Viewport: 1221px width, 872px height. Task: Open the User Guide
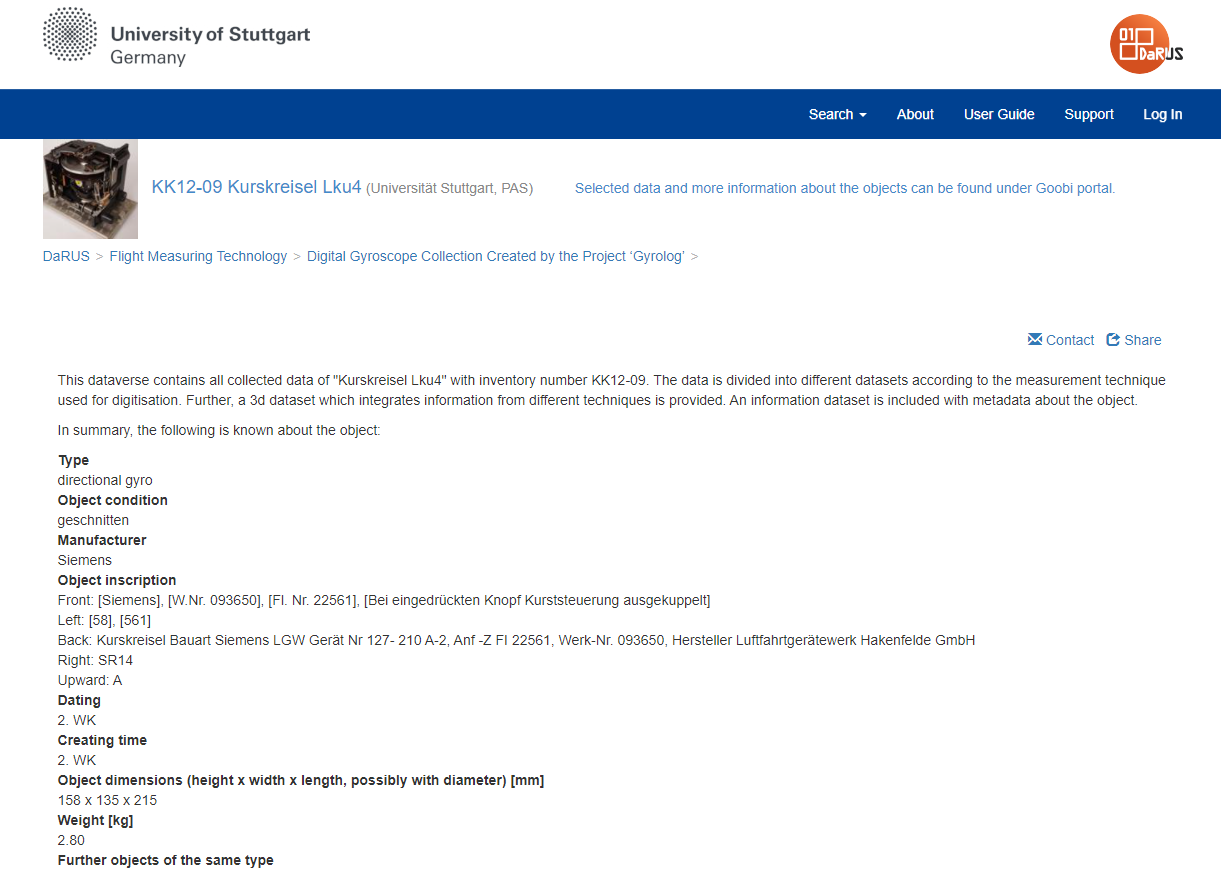(999, 114)
